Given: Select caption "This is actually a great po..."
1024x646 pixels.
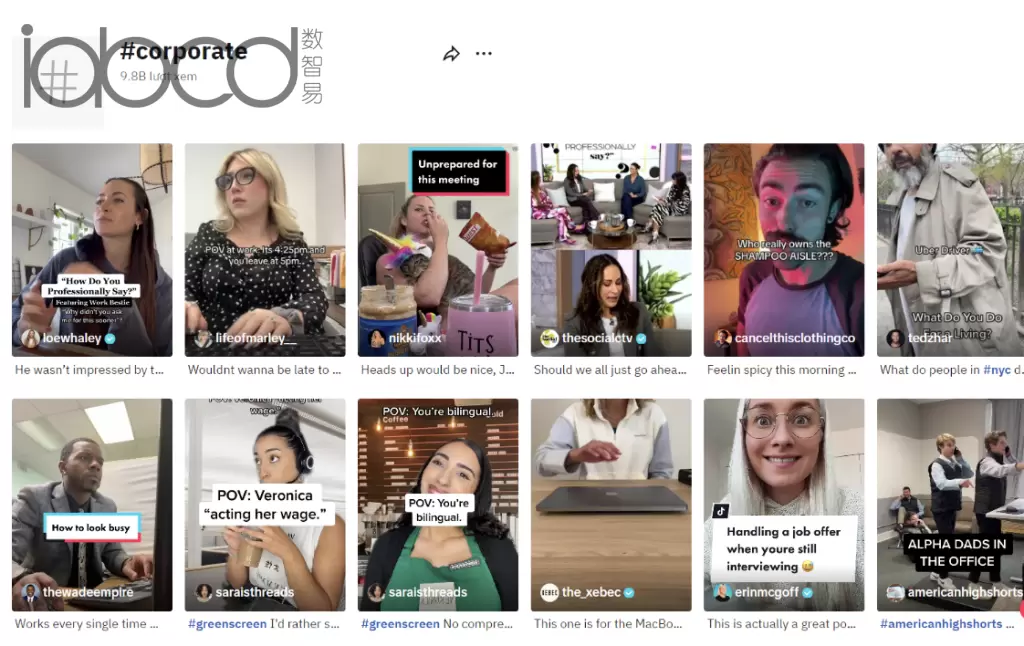Looking at the screenshot, I should click(781, 624).
